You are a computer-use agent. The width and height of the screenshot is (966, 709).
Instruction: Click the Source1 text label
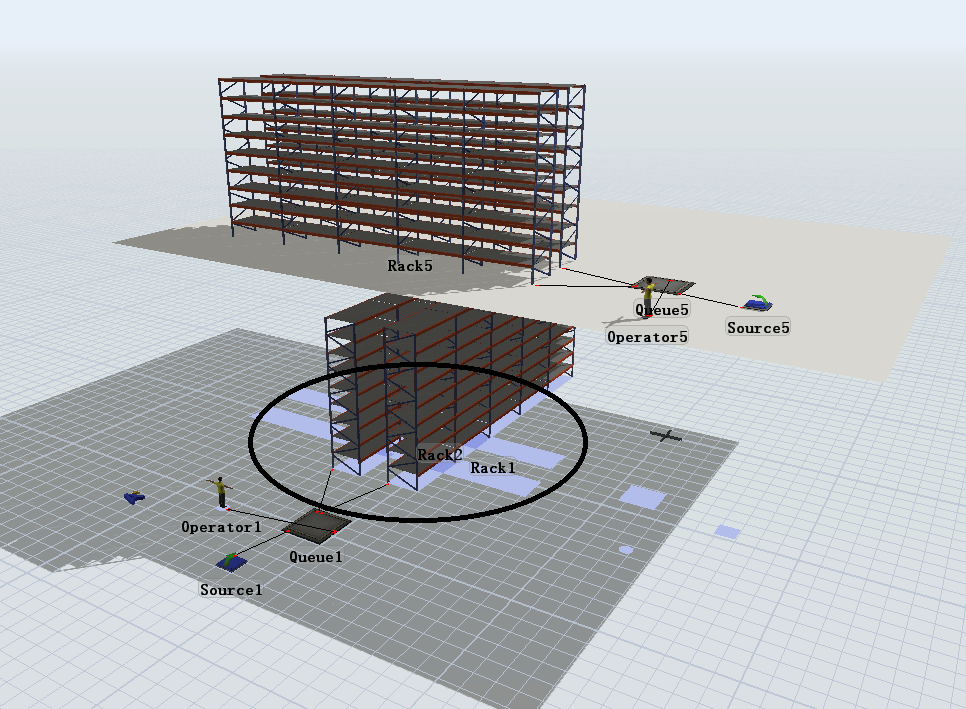point(231,590)
